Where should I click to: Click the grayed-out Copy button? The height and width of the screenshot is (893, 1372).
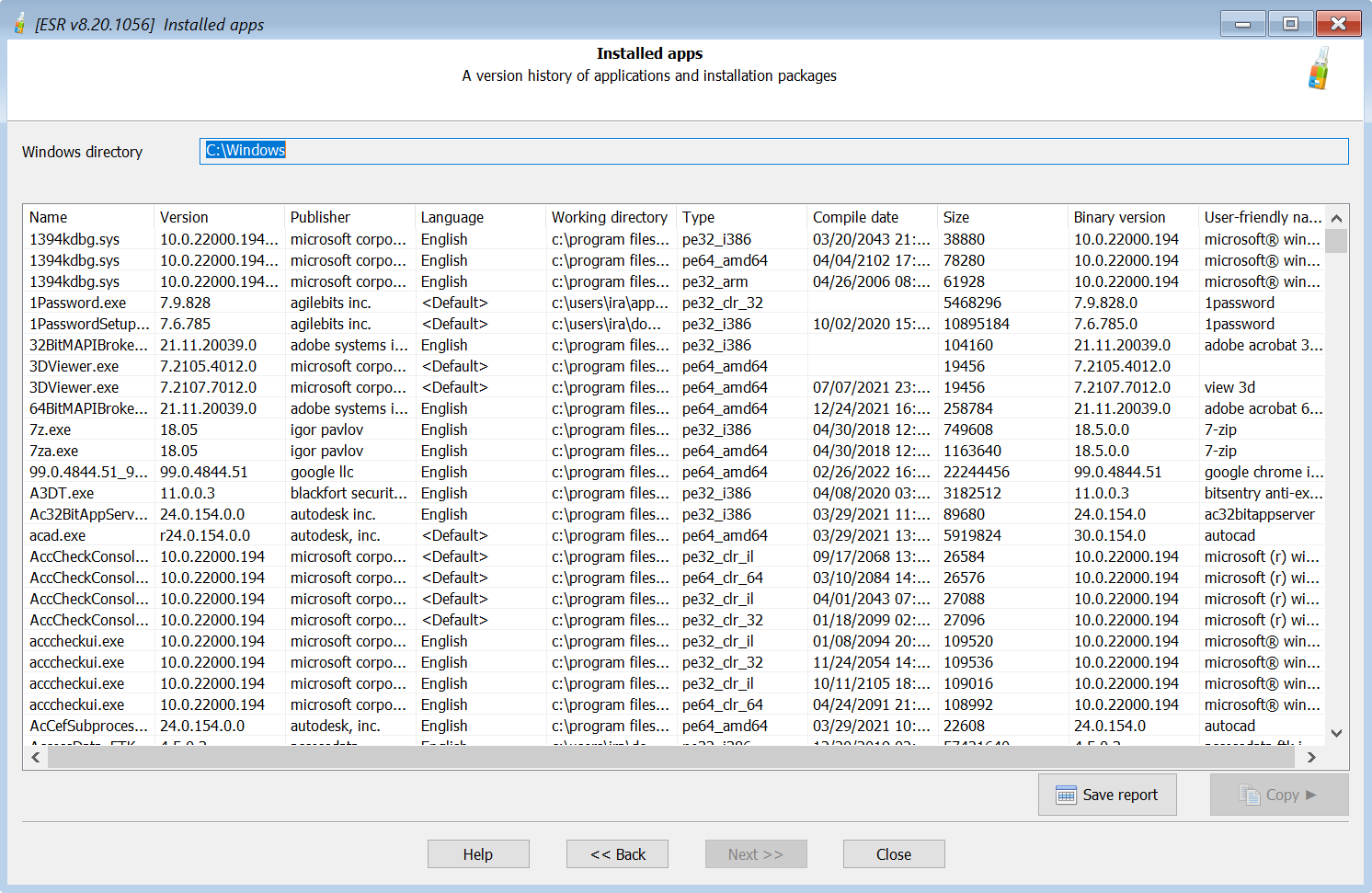[x=1278, y=795]
